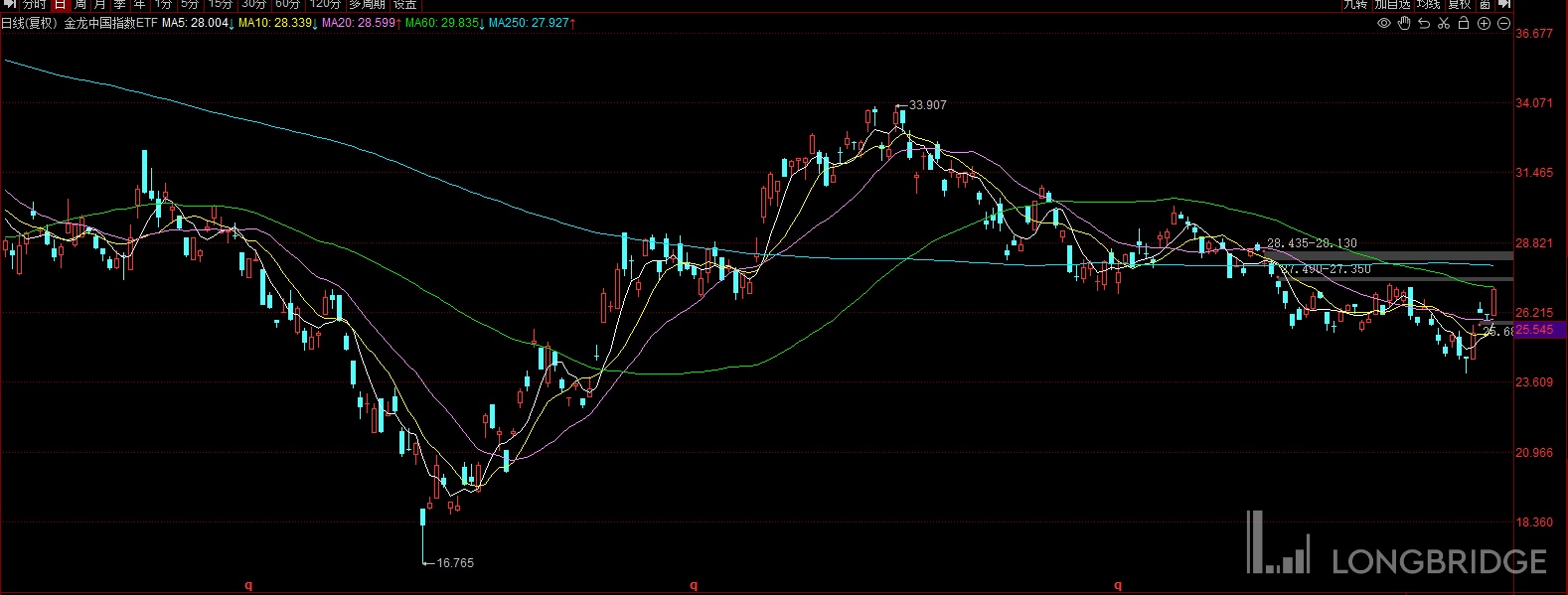This screenshot has width=1568, height=595.
Task: Select the 日 daily period tab
Action: point(60,4)
